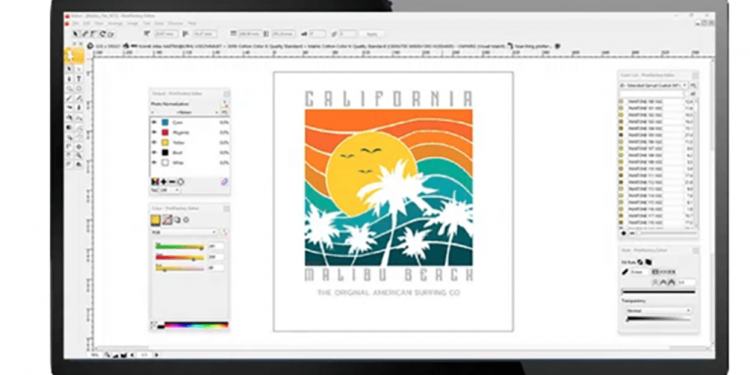This screenshot has width=750, height=375.
Task: Click the Fill Rule second icon in Style panel
Action: [x=648, y=262]
